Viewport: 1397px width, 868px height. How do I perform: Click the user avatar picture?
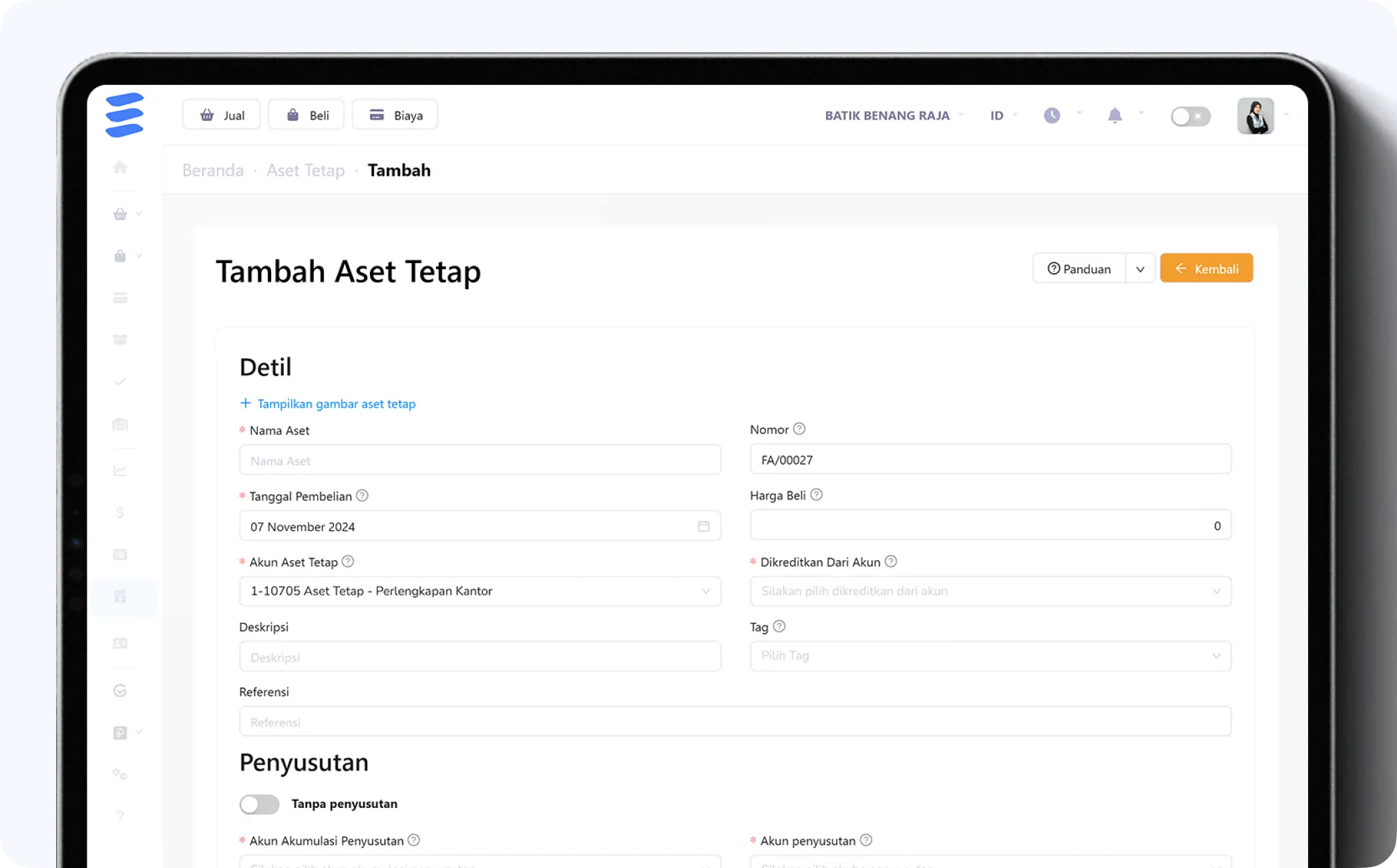point(1255,116)
